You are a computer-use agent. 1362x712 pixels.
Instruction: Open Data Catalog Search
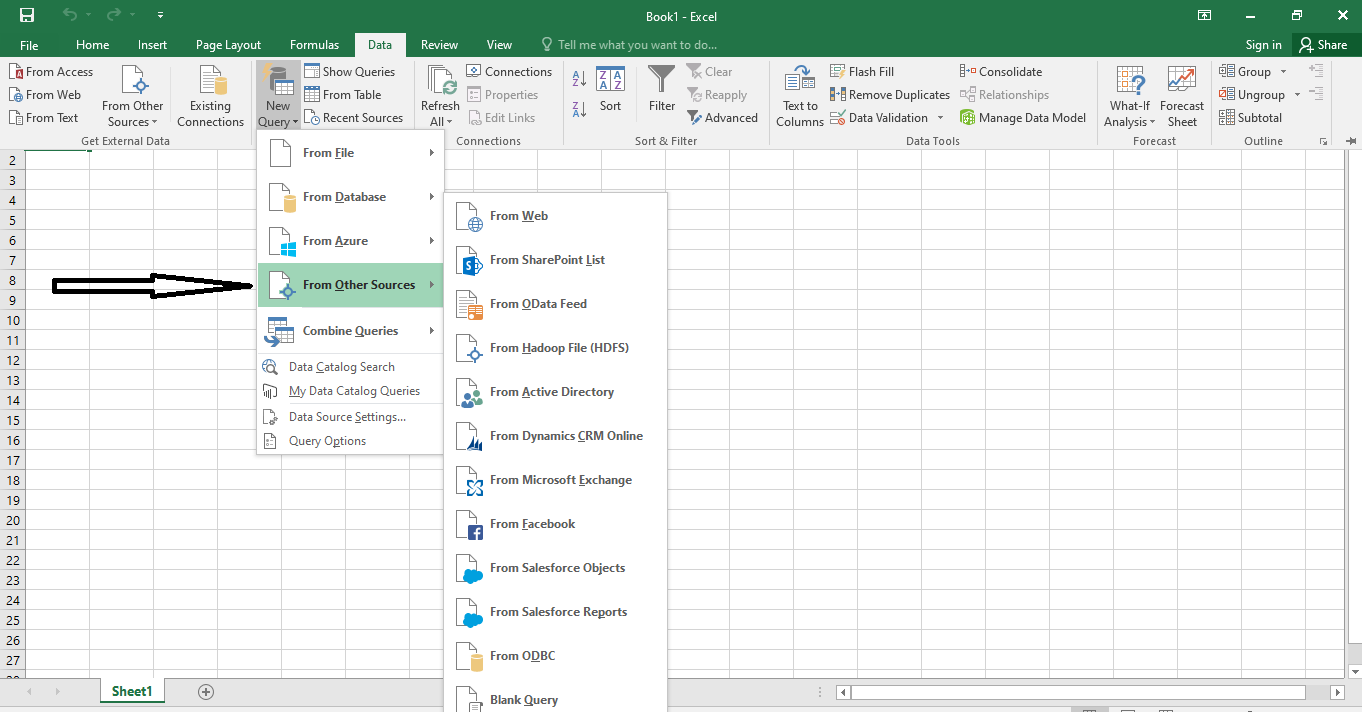pos(340,366)
